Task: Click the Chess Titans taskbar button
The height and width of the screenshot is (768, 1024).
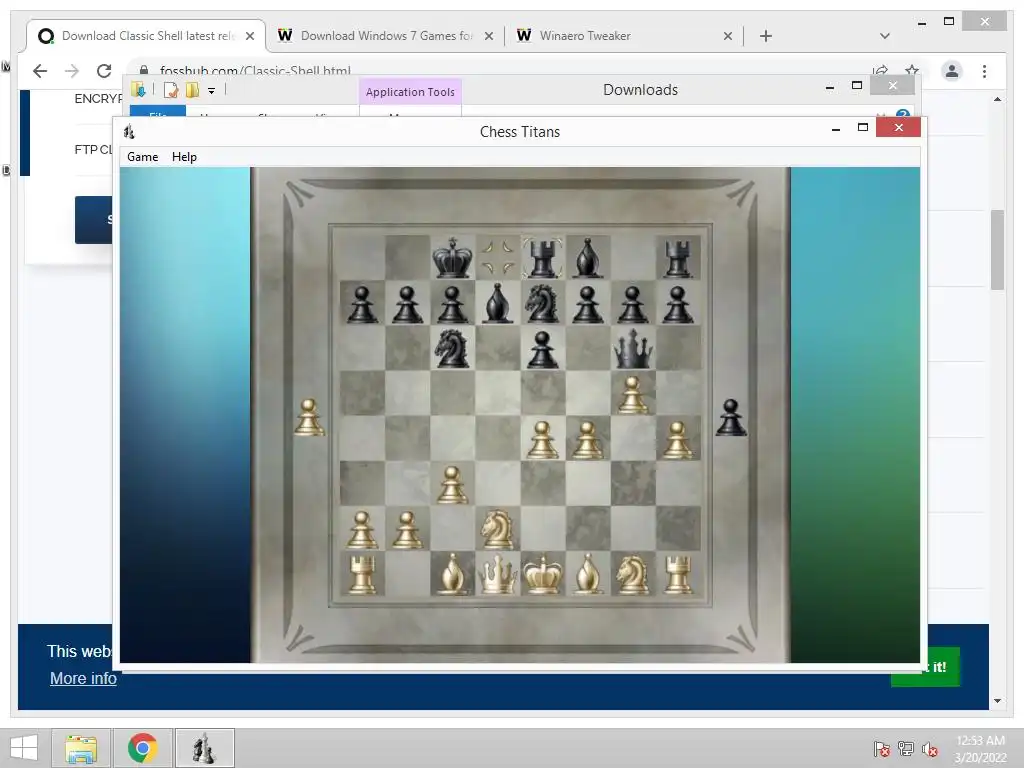Action: point(204,748)
